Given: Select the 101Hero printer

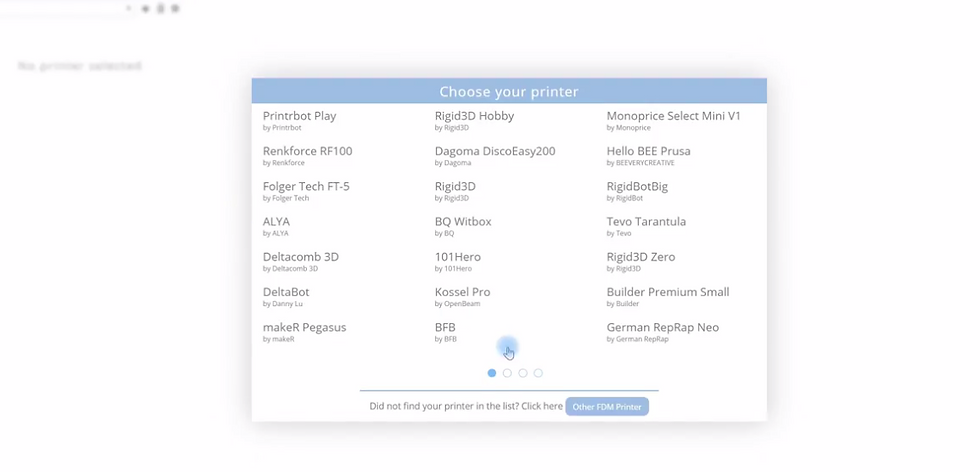Looking at the screenshot, I should tap(458, 261).
